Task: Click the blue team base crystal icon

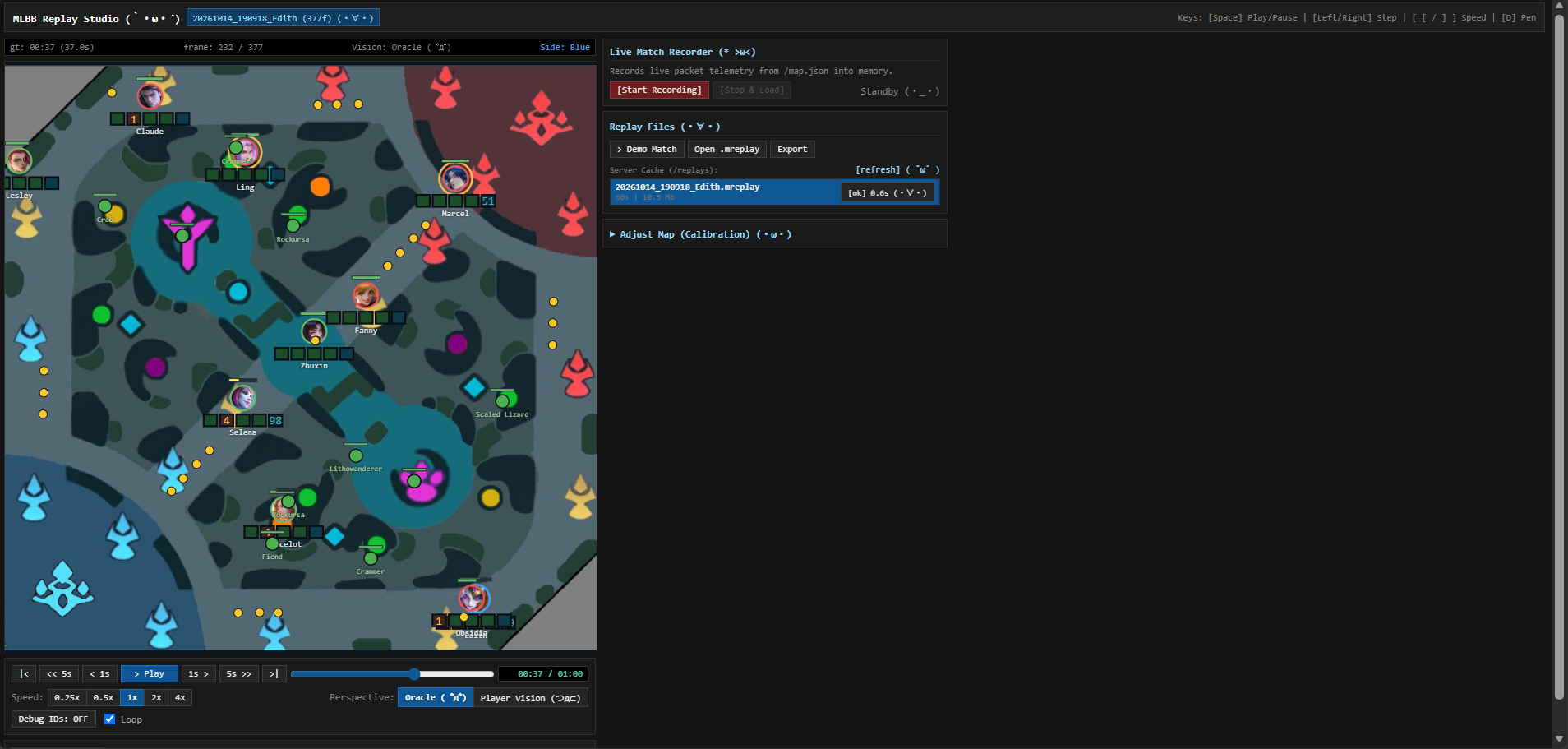Action: tap(62, 589)
